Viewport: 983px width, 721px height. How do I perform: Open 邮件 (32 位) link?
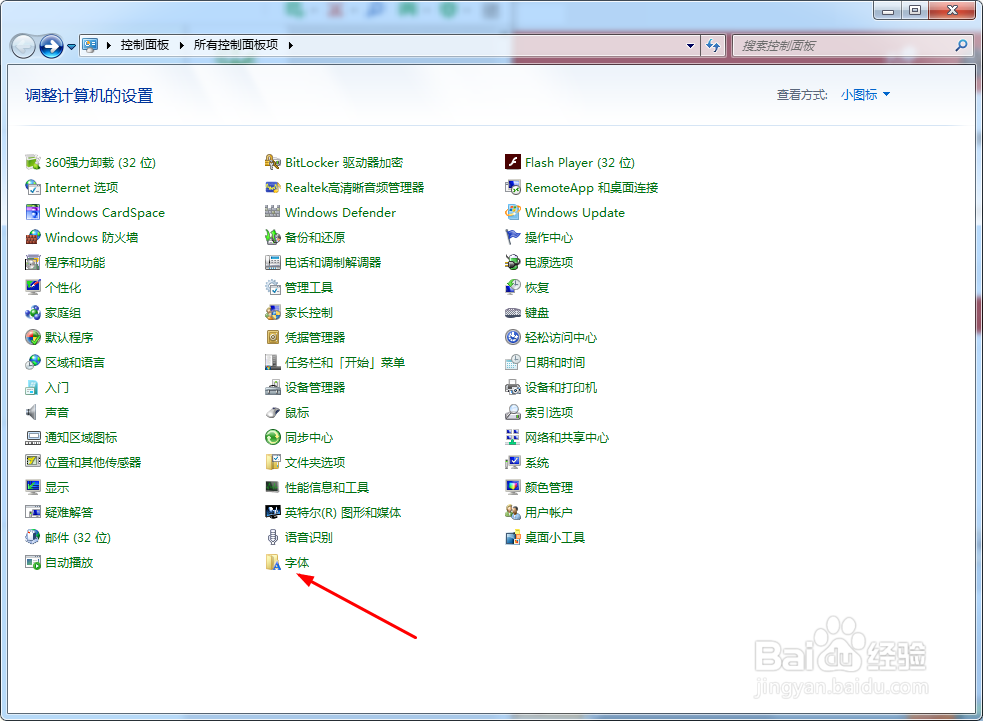[78, 537]
